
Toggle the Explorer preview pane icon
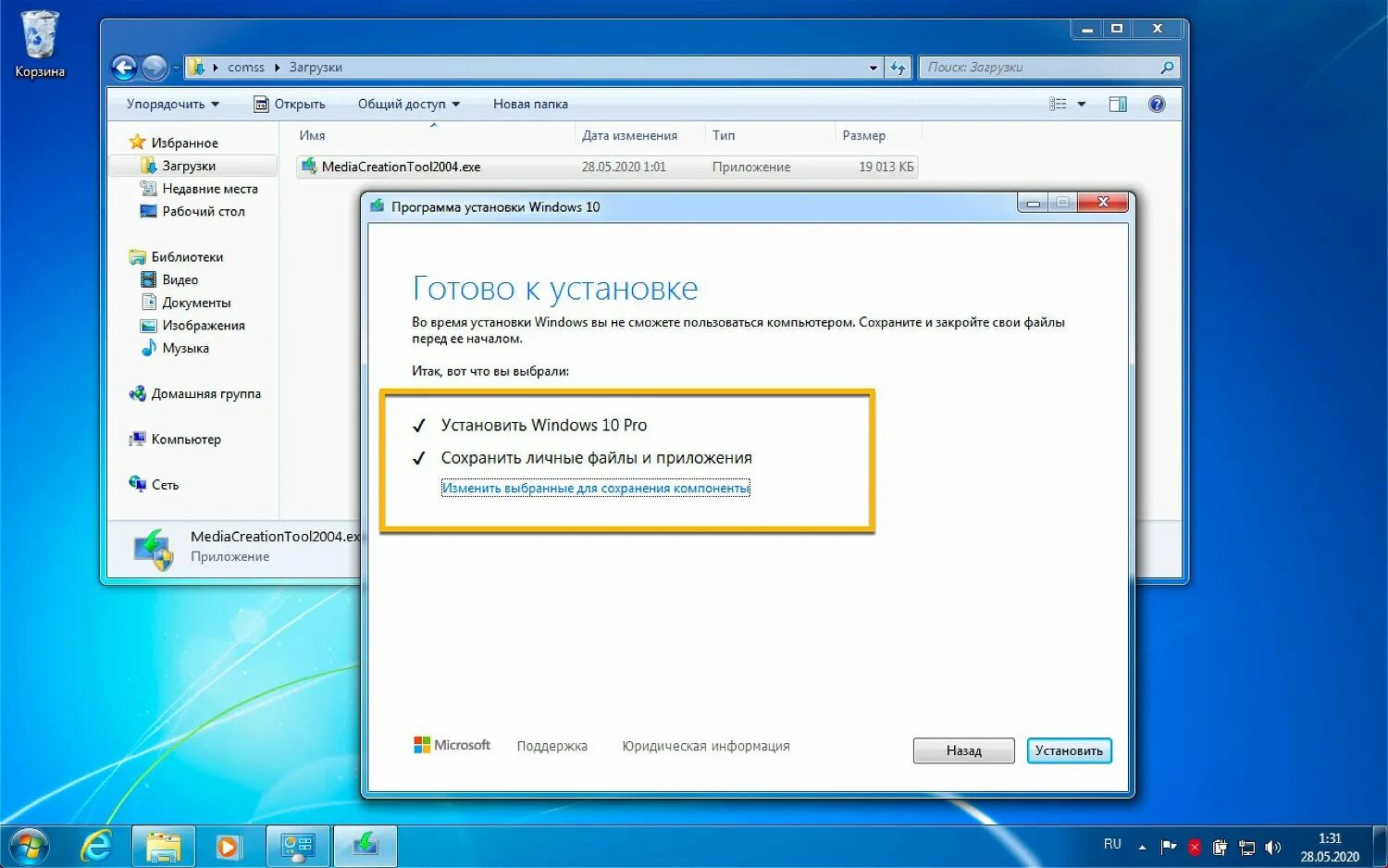pos(1118,105)
